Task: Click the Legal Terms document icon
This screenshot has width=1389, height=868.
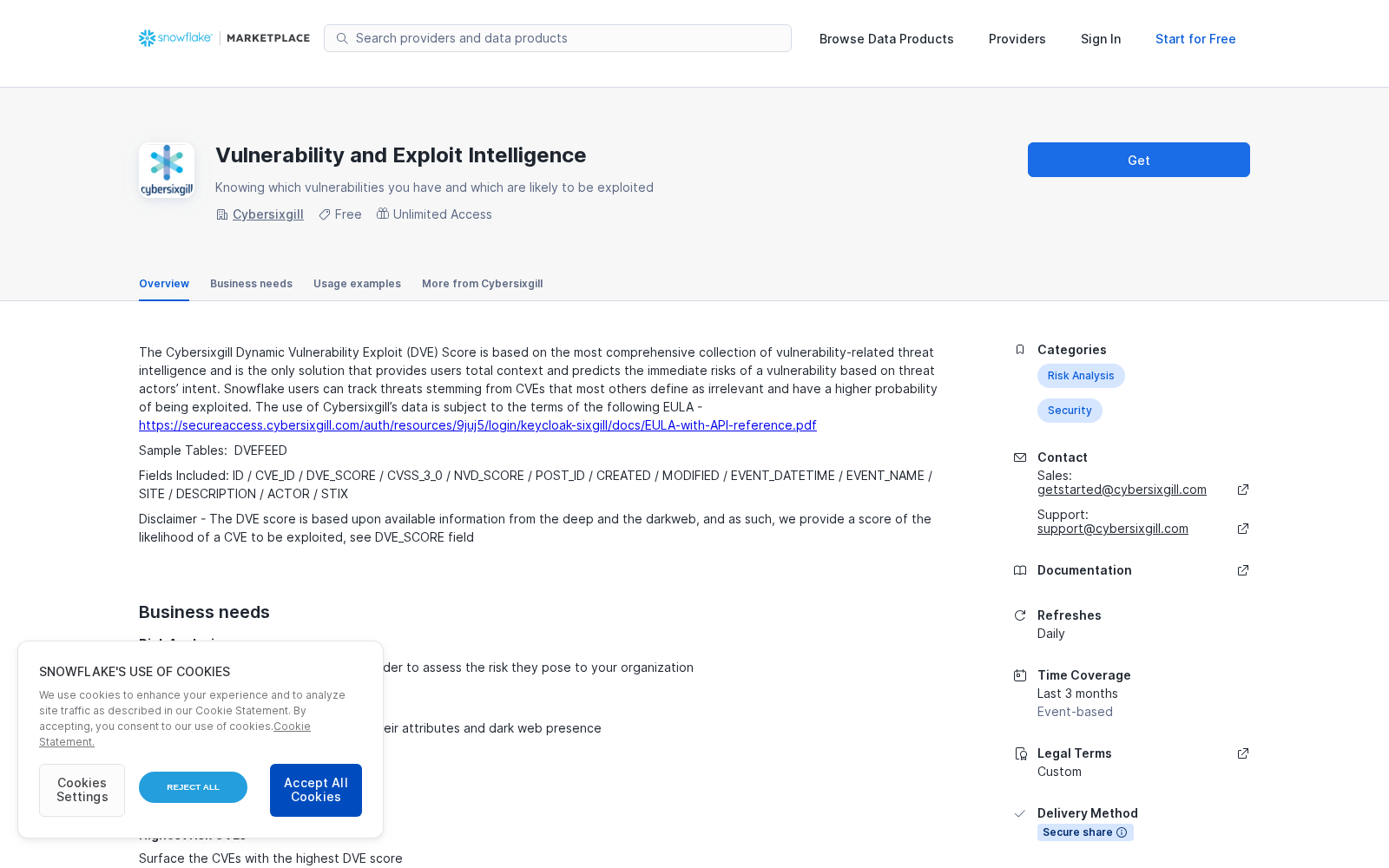Action: tap(1021, 753)
